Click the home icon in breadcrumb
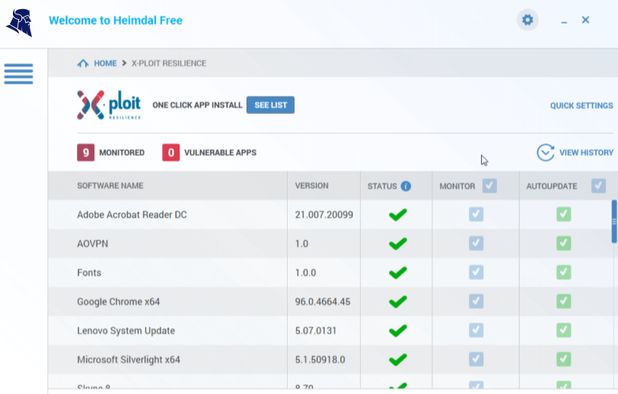The width and height of the screenshot is (618, 394). 83,63
